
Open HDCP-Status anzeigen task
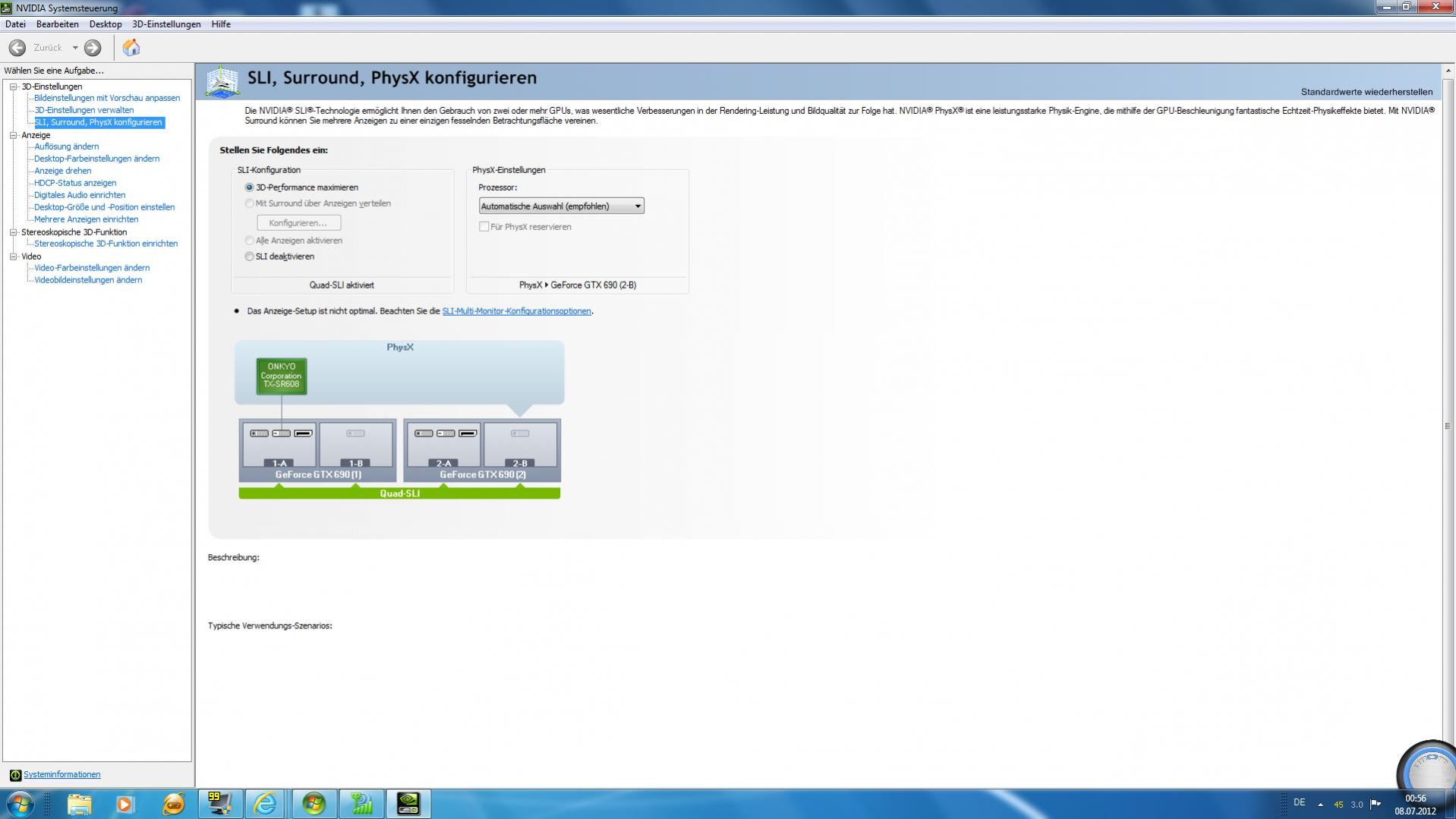click(x=75, y=183)
